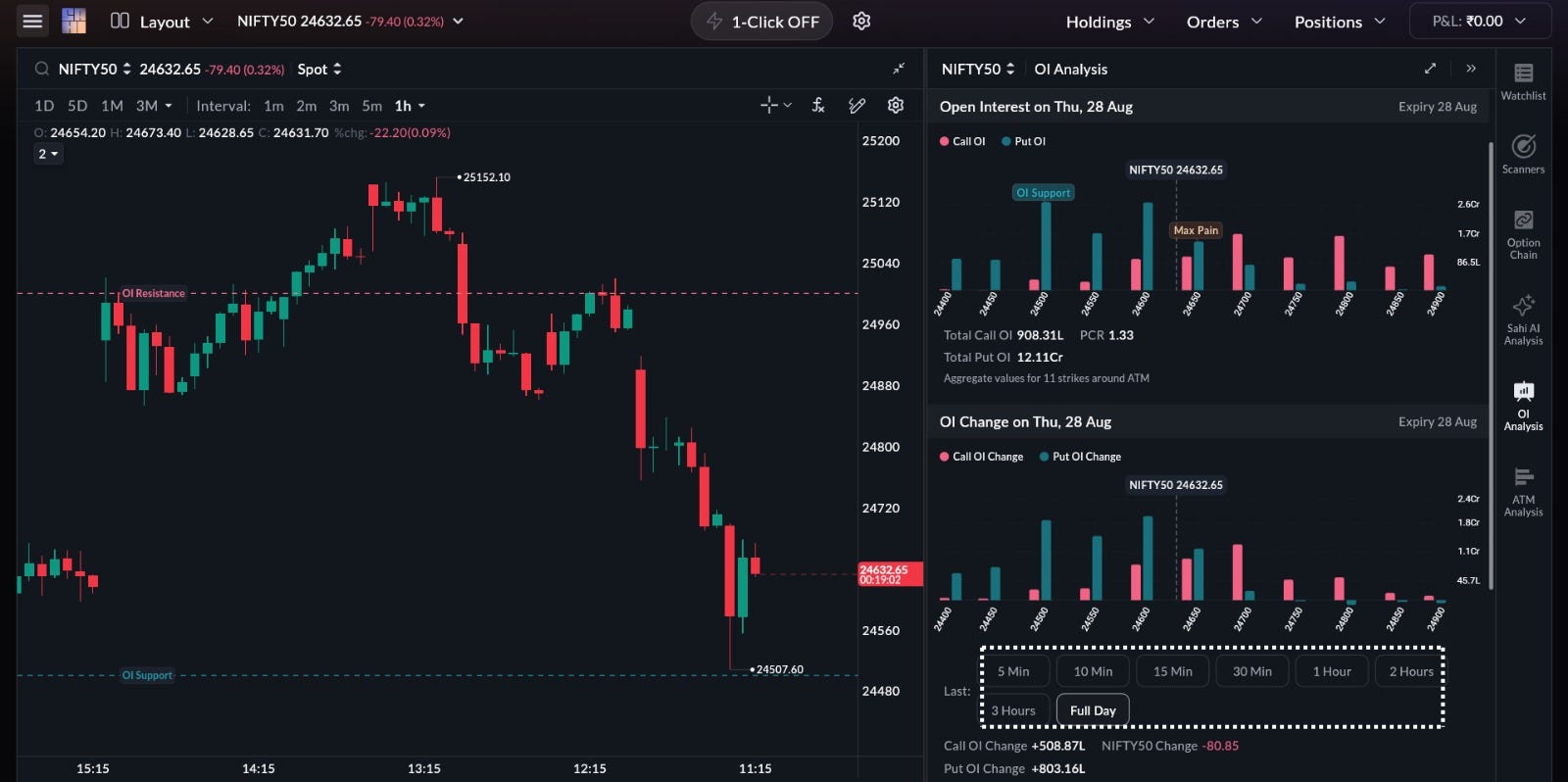
Task: Select the drawing tools icon
Action: pos(857,105)
